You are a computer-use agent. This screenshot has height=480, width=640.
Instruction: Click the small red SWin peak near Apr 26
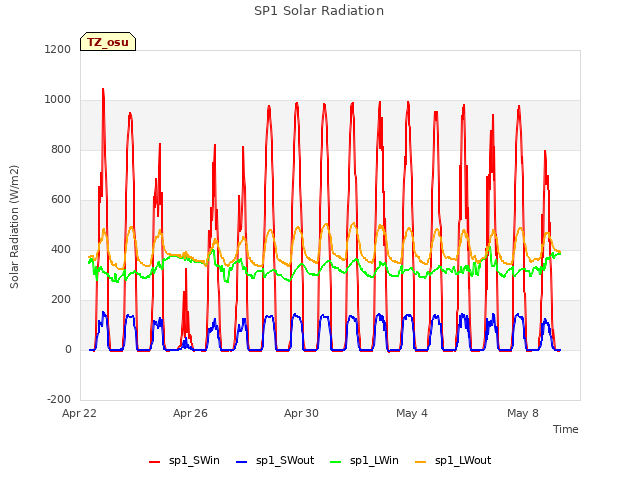[x=186, y=270]
